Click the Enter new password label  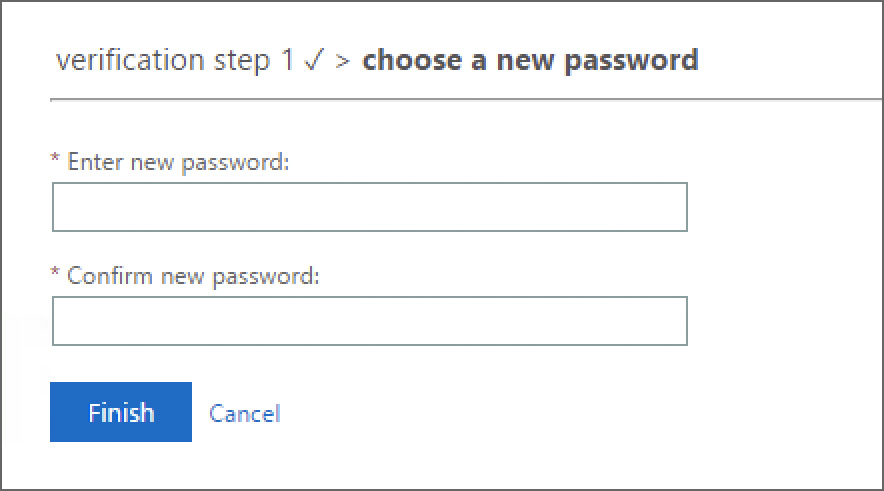coord(178,162)
